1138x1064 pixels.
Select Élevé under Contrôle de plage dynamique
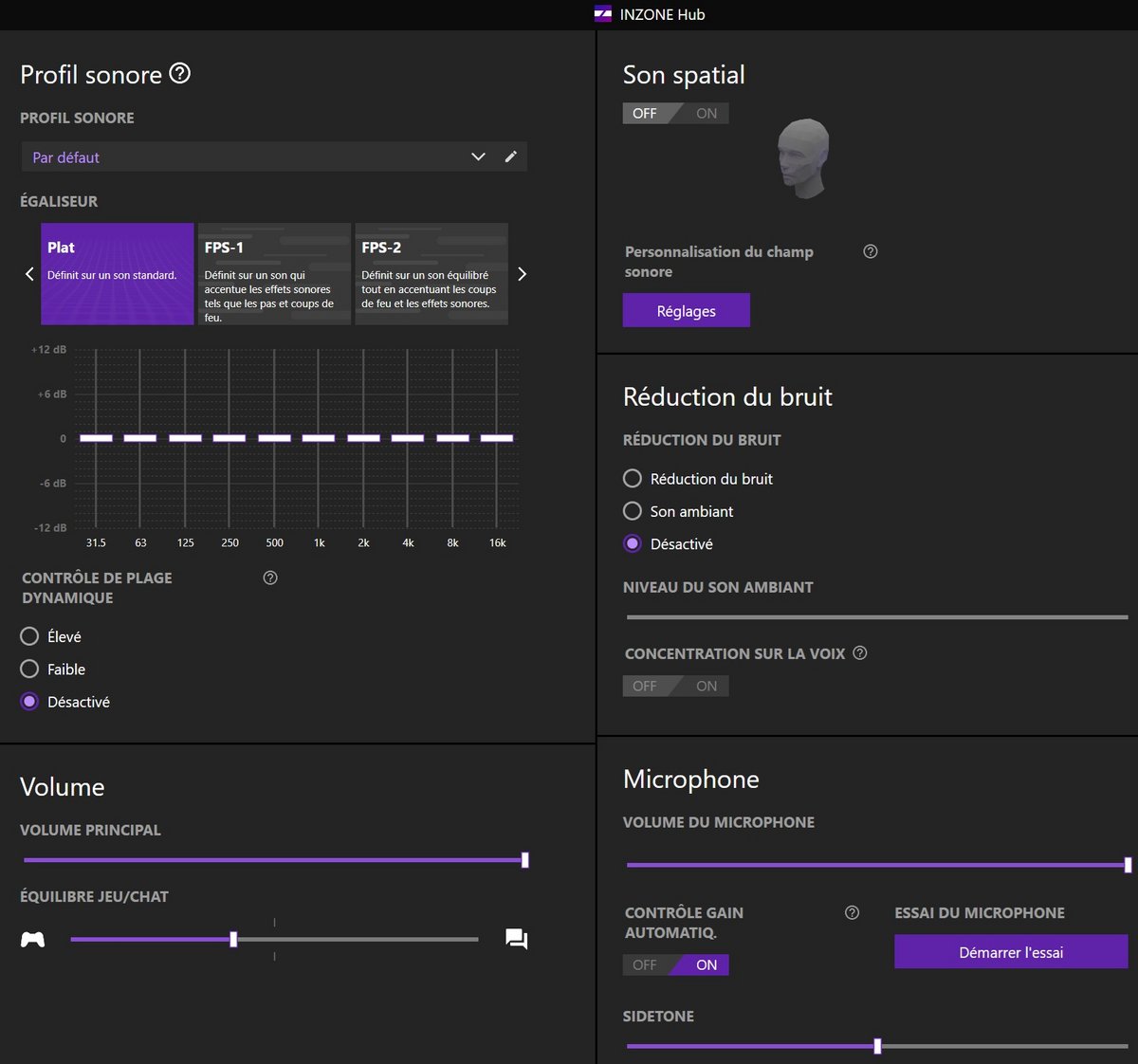(x=28, y=635)
